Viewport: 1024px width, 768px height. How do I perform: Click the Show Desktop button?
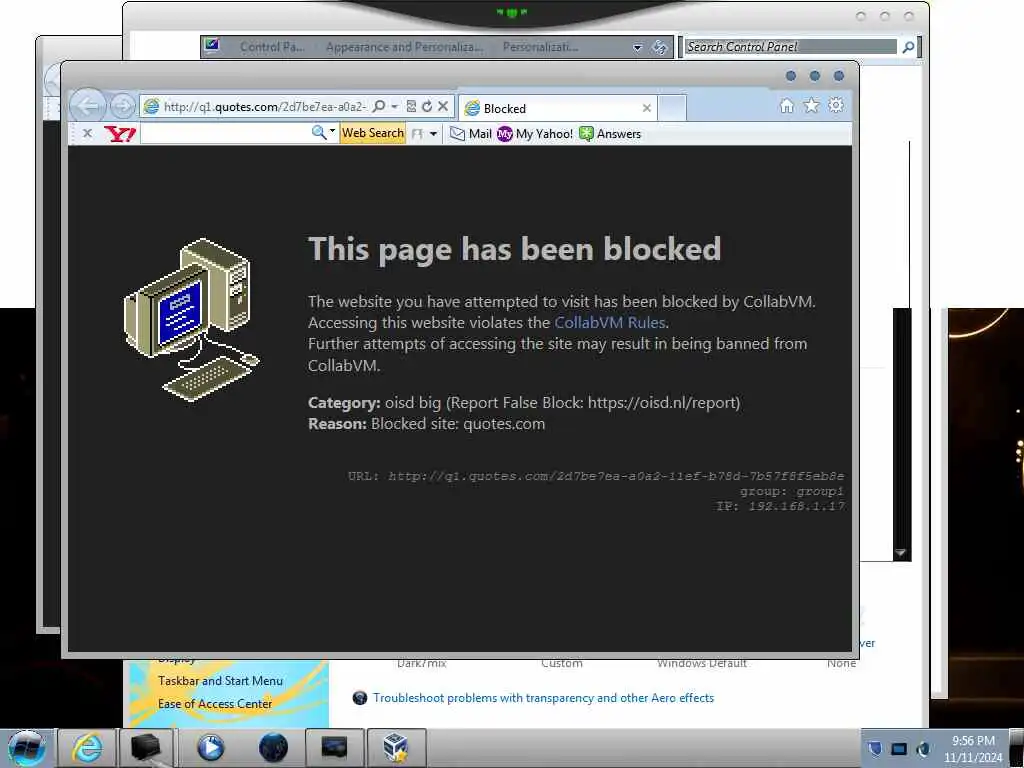point(1016,748)
